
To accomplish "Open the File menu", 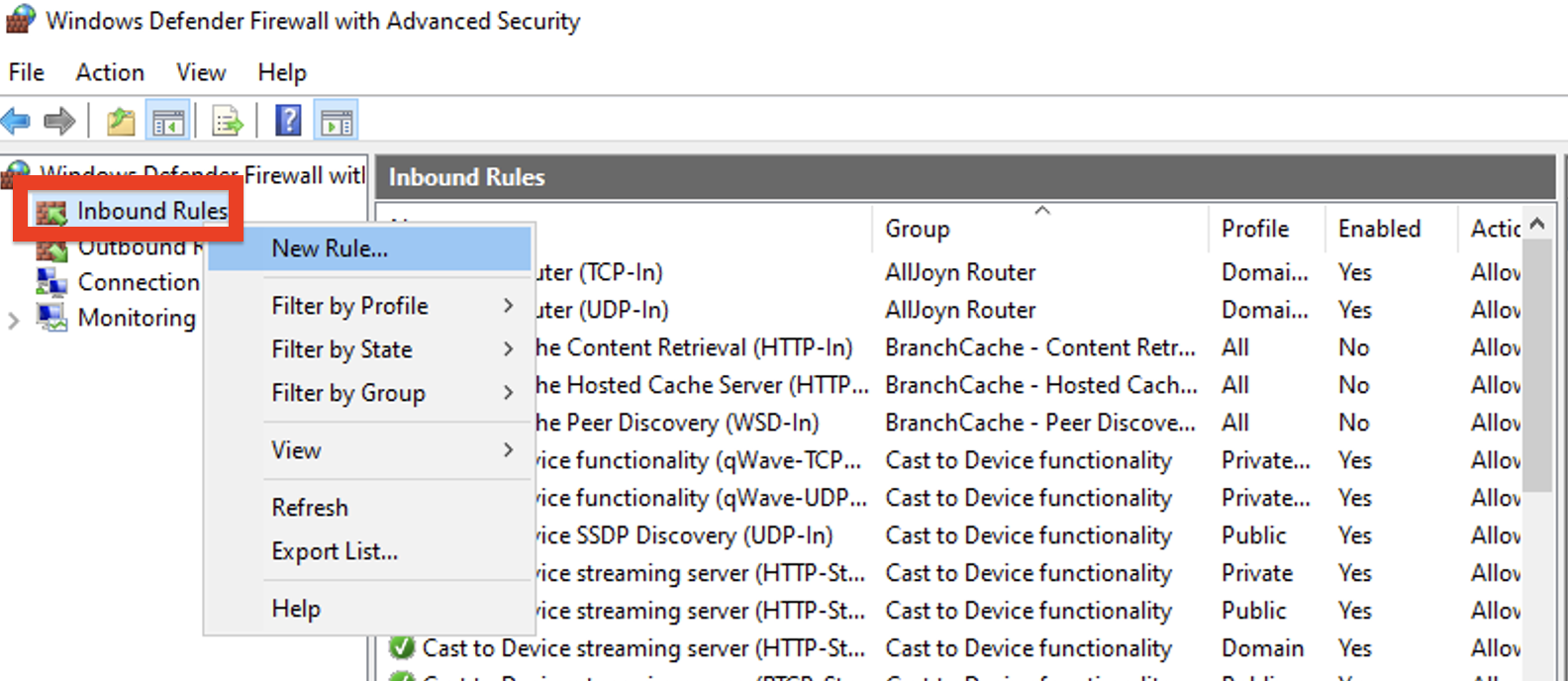I will point(27,72).
